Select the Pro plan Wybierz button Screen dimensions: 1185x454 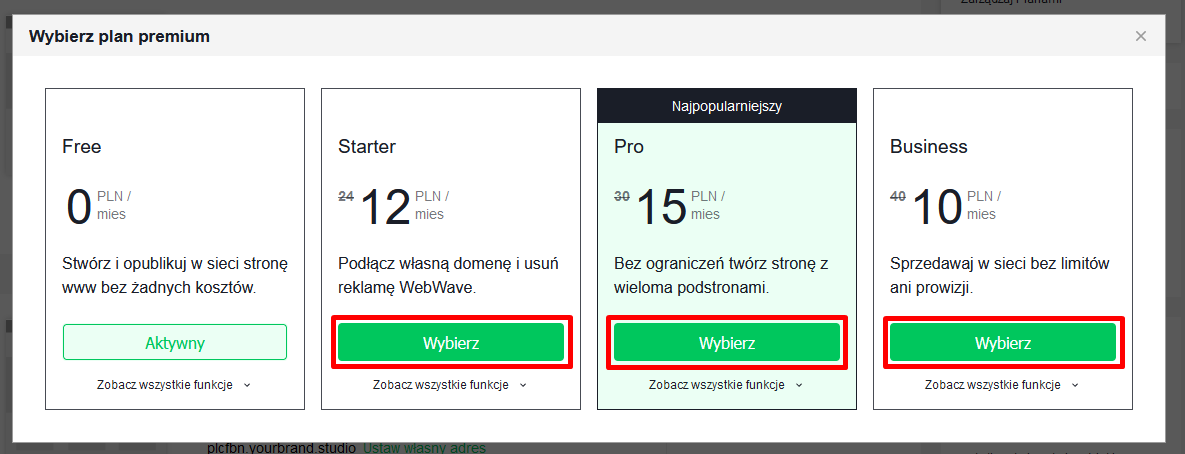(x=727, y=342)
